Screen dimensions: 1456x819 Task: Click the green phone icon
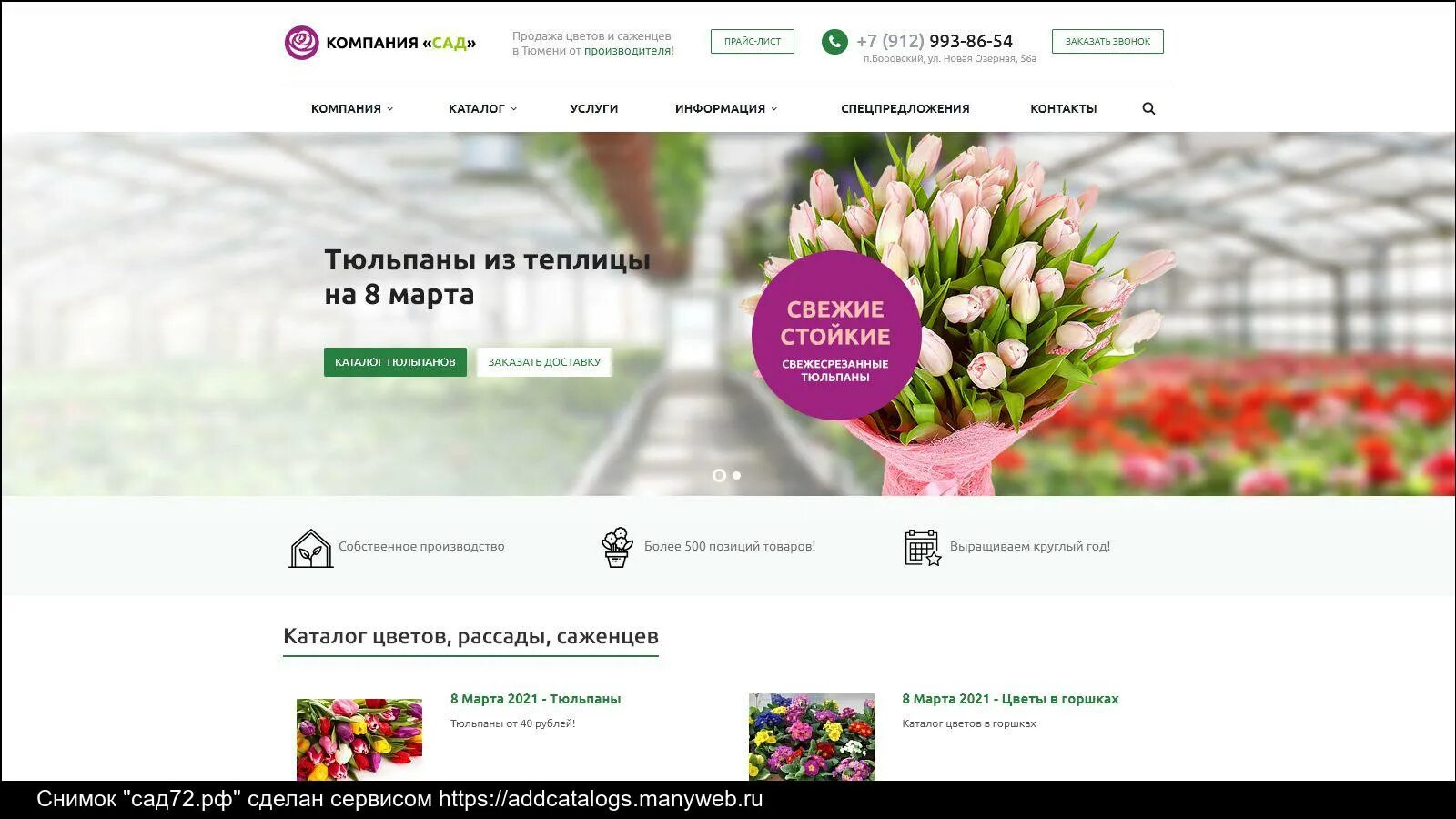tap(834, 42)
